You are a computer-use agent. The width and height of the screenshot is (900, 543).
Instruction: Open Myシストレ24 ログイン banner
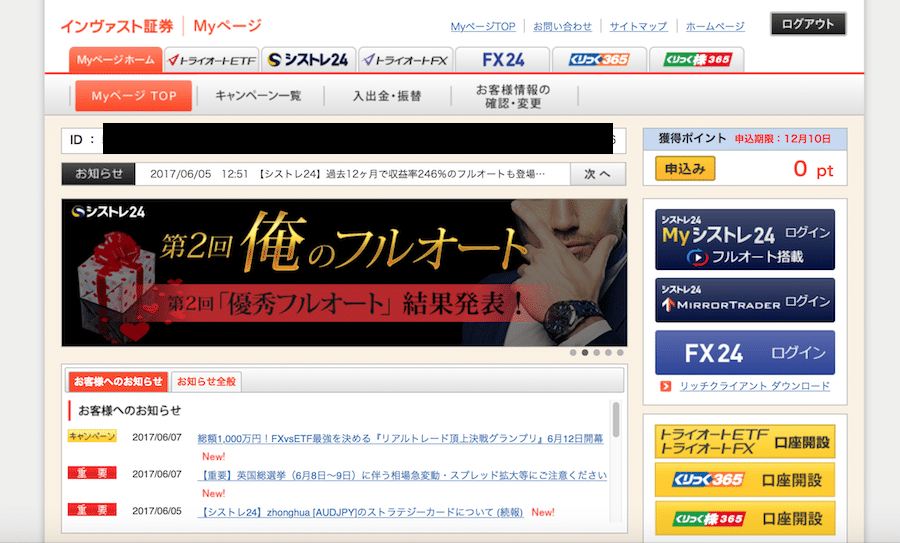pyautogui.click(x=745, y=239)
